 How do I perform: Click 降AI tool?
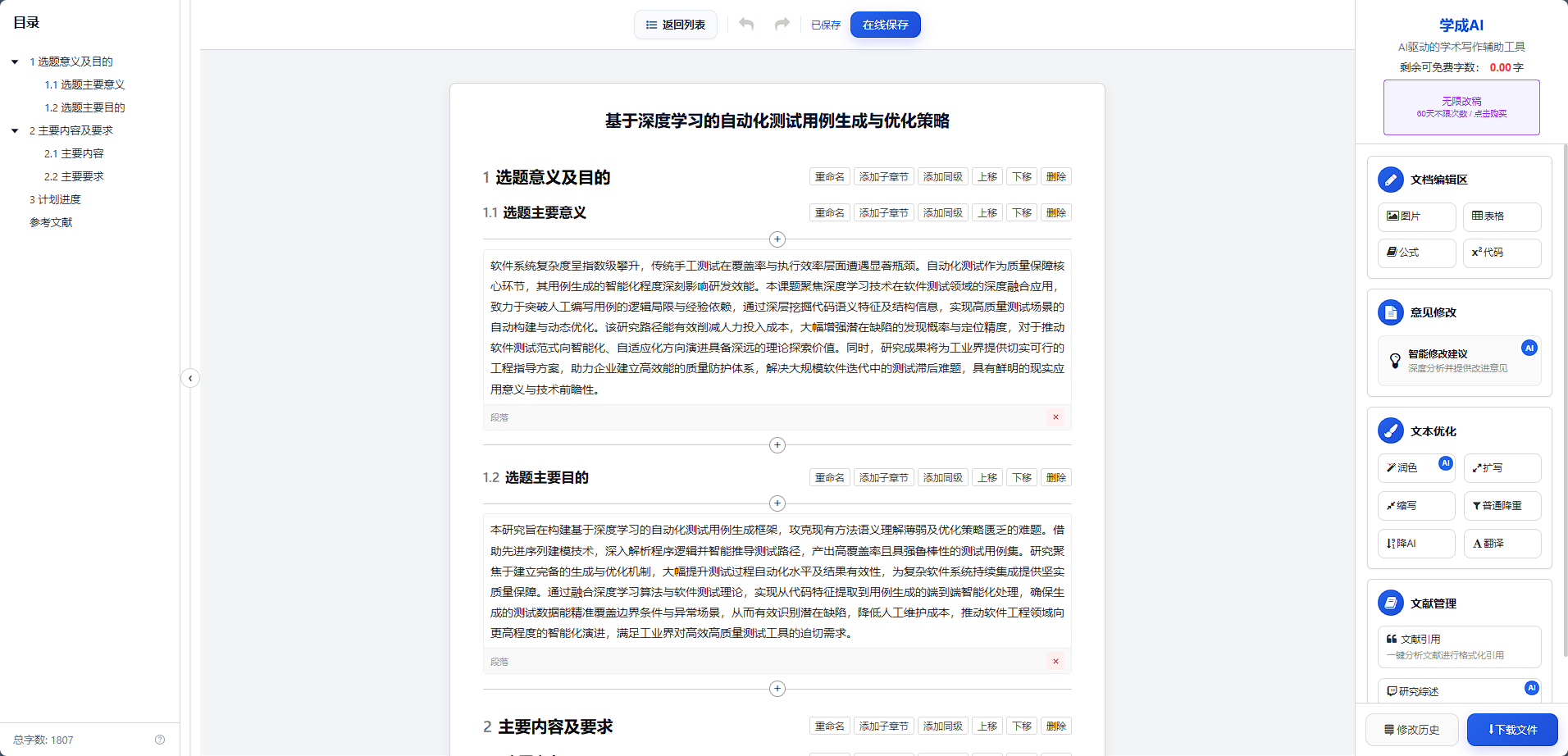click(1416, 544)
